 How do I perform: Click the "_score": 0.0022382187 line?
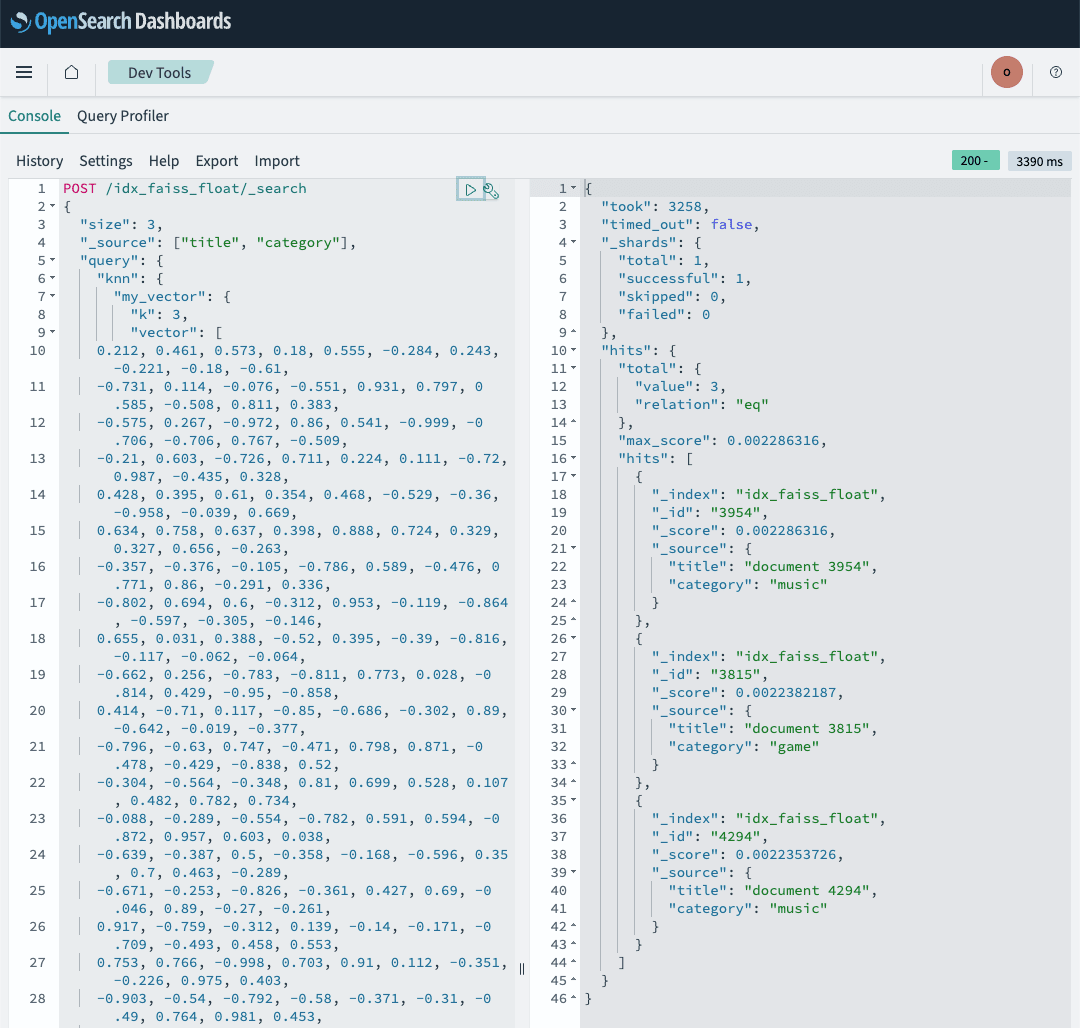[x=747, y=693]
